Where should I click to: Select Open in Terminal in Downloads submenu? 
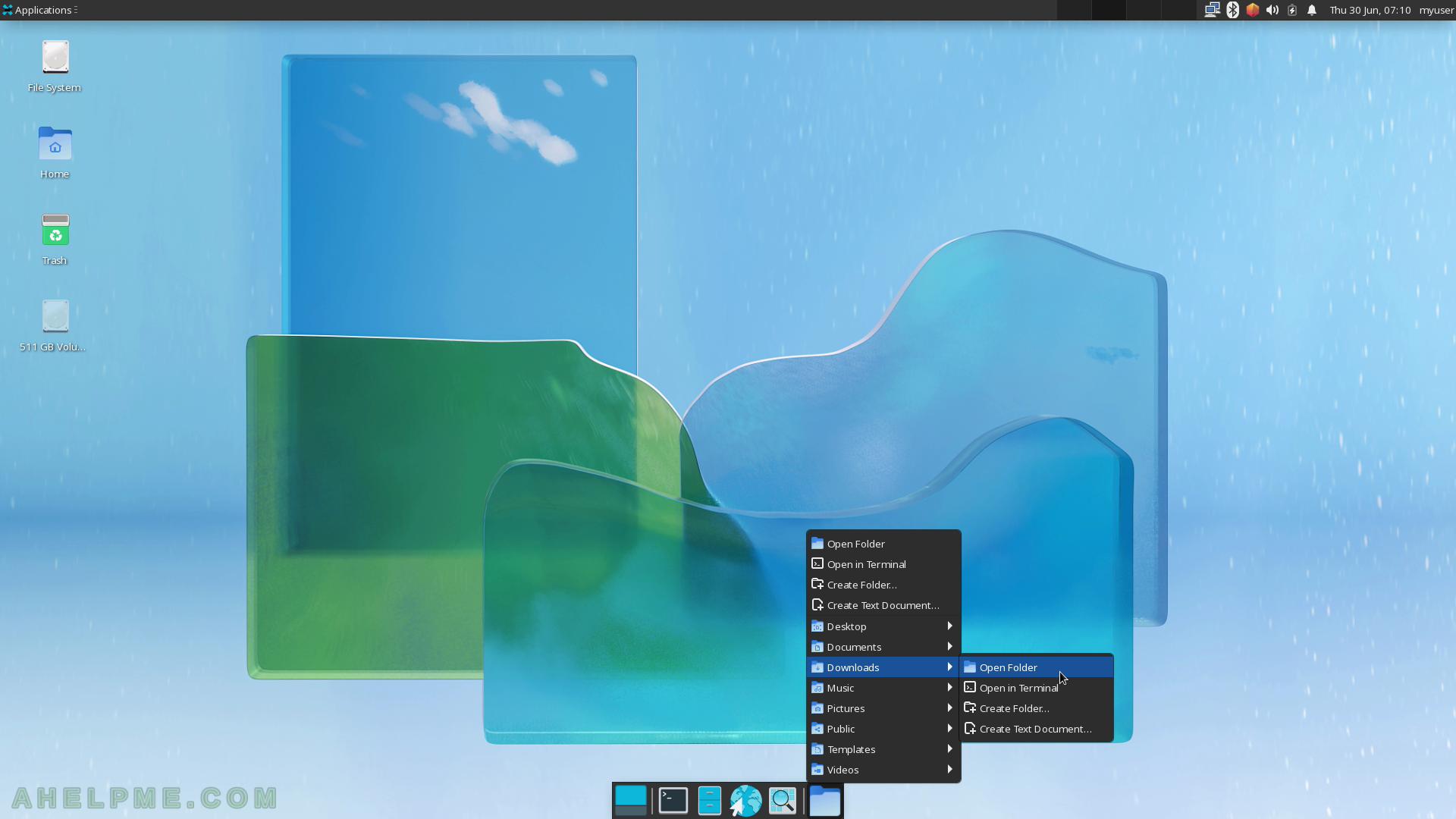(1036, 688)
